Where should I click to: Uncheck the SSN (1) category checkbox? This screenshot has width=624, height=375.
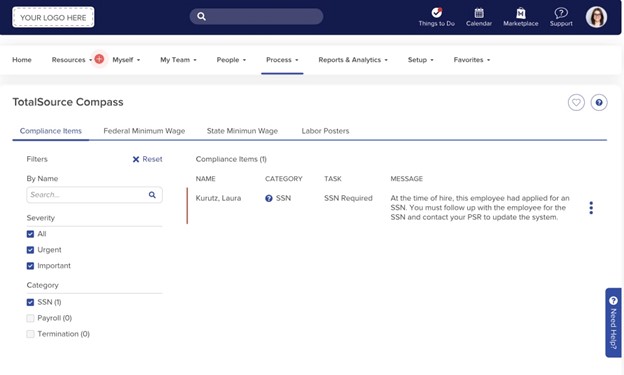pyautogui.click(x=30, y=302)
